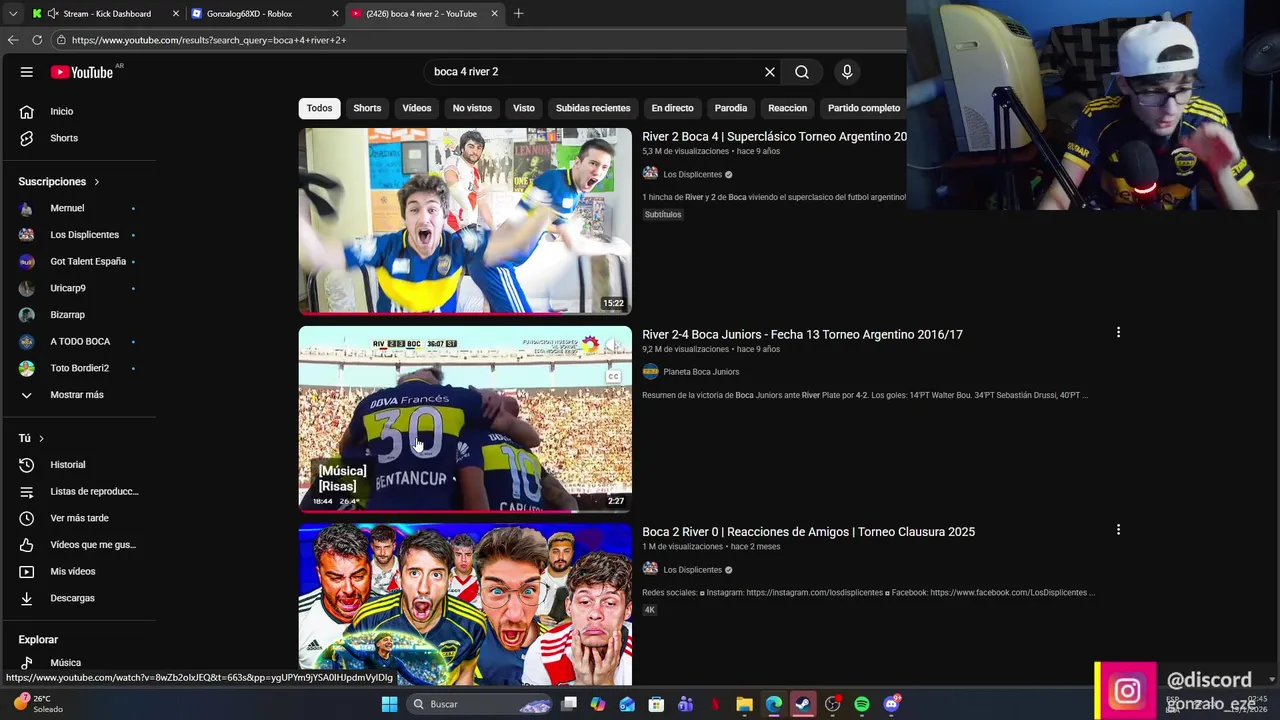Open a new browser tab
1280x720 pixels.
(518, 13)
